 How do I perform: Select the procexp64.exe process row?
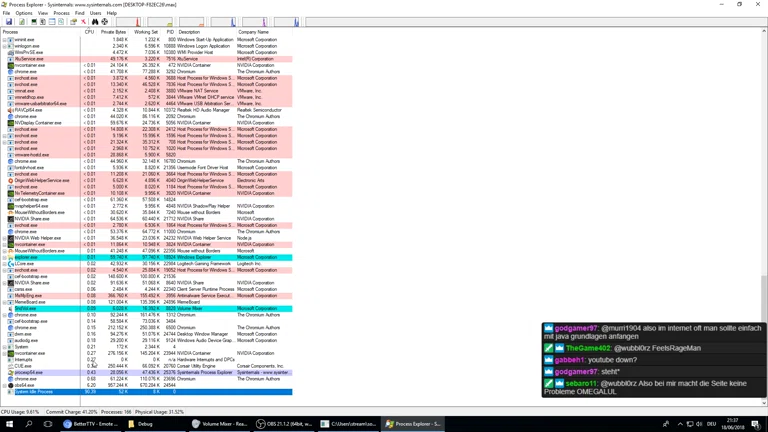click(x=29, y=373)
